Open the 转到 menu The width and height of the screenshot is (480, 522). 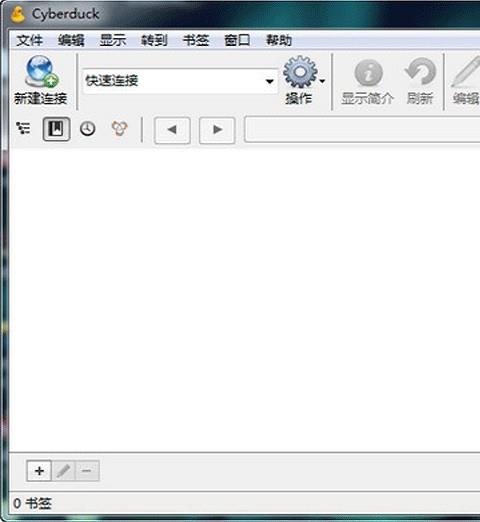click(154, 41)
